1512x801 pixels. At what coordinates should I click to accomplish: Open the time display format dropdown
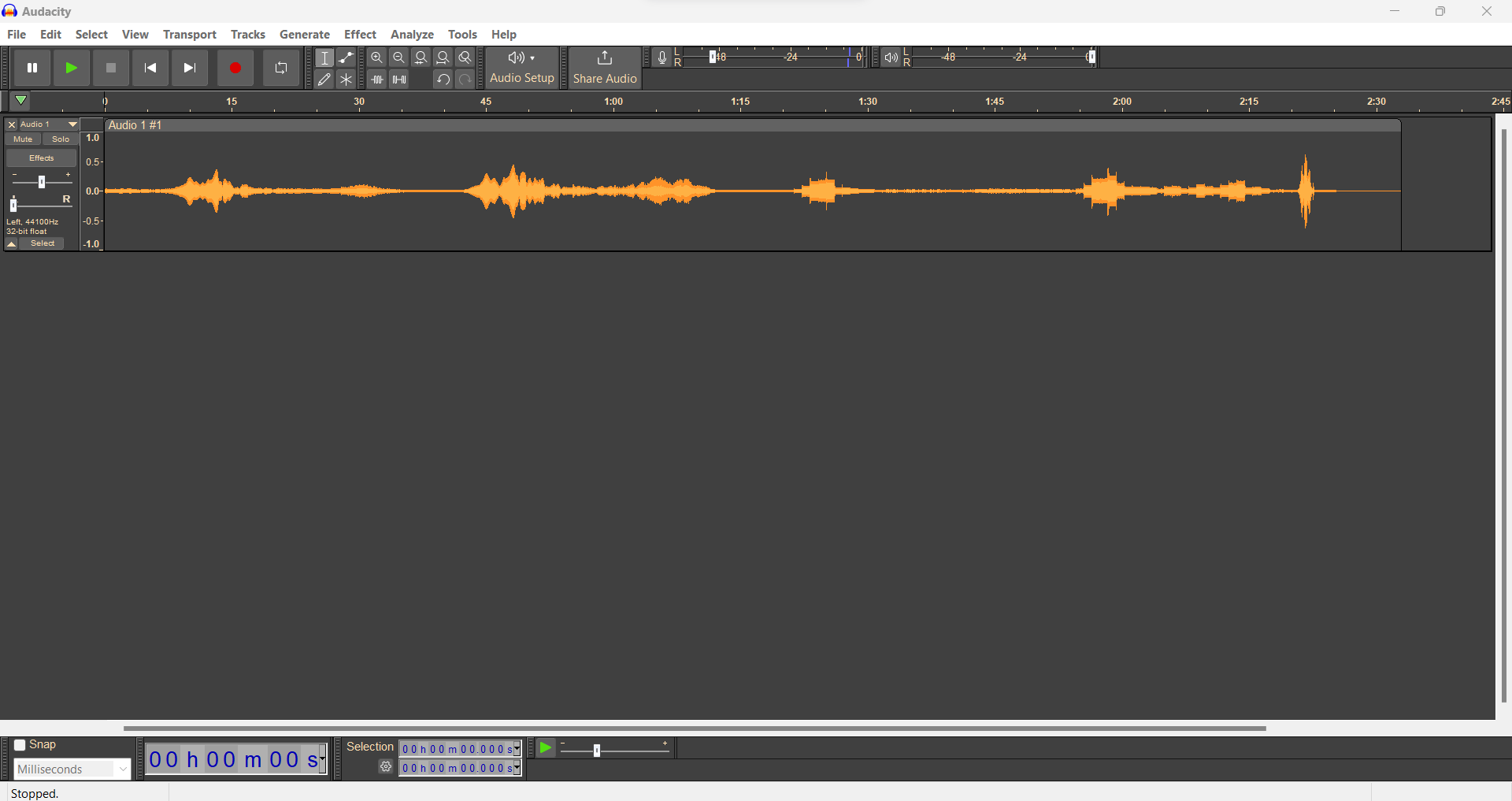[x=322, y=759]
